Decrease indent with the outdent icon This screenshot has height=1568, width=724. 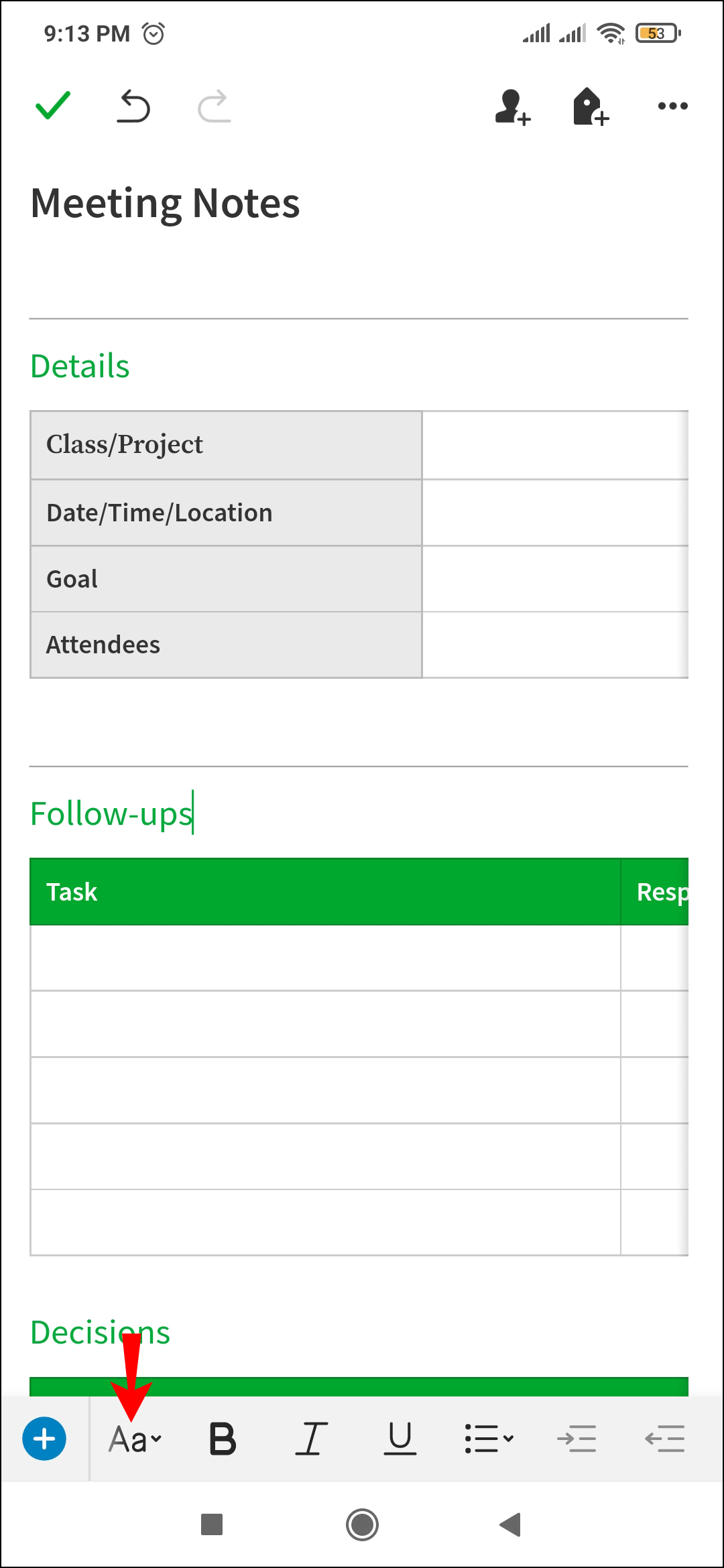(665, 1439)
